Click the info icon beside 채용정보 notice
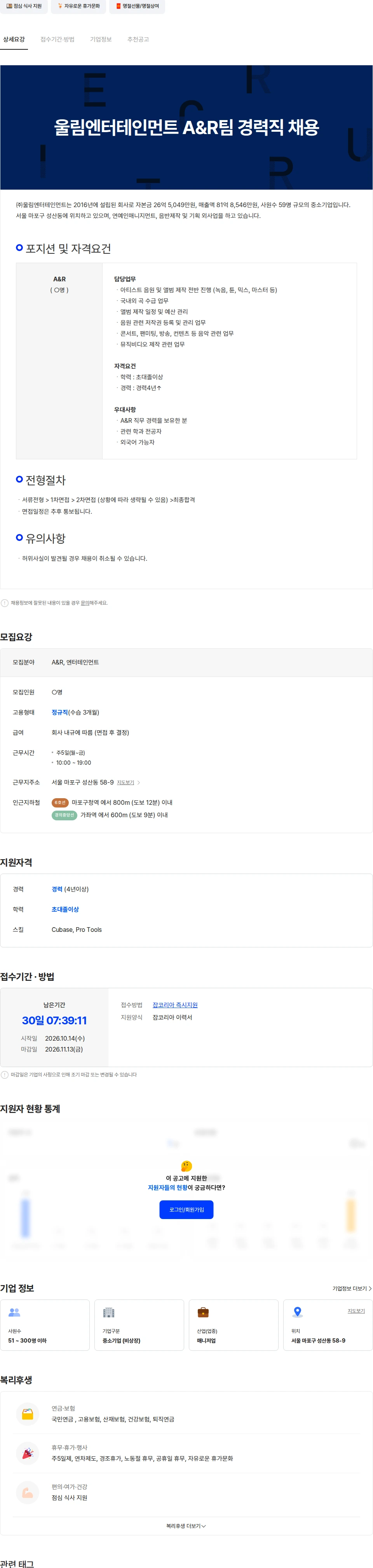The height and width of the screenshot is (1568, 373). (x=5, y=603)
